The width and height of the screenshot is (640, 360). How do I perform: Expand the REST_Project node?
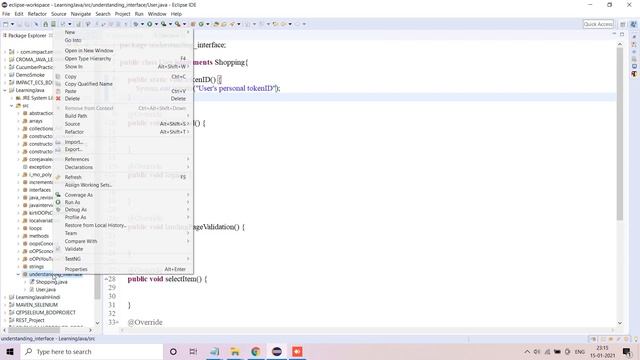[x=5, y=320]
